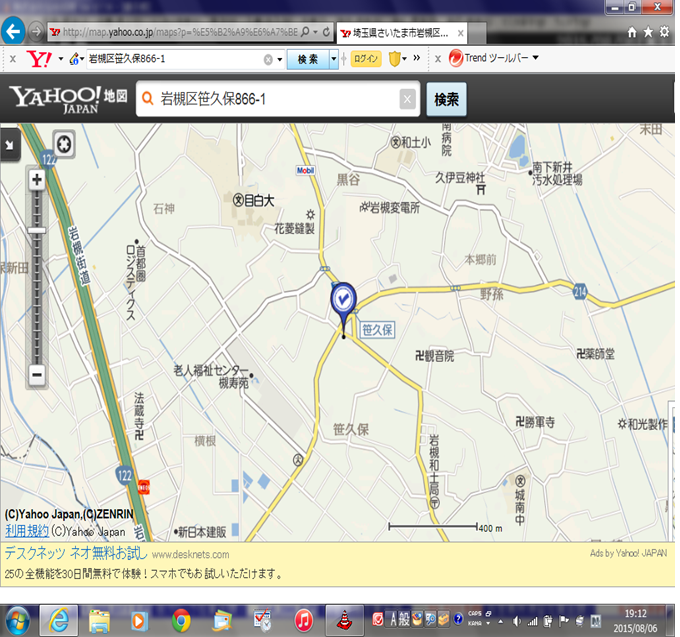Screen dimensions: 680x637
Task: Show hidden system tray icons arrow
Action: [x=501, y=622]
